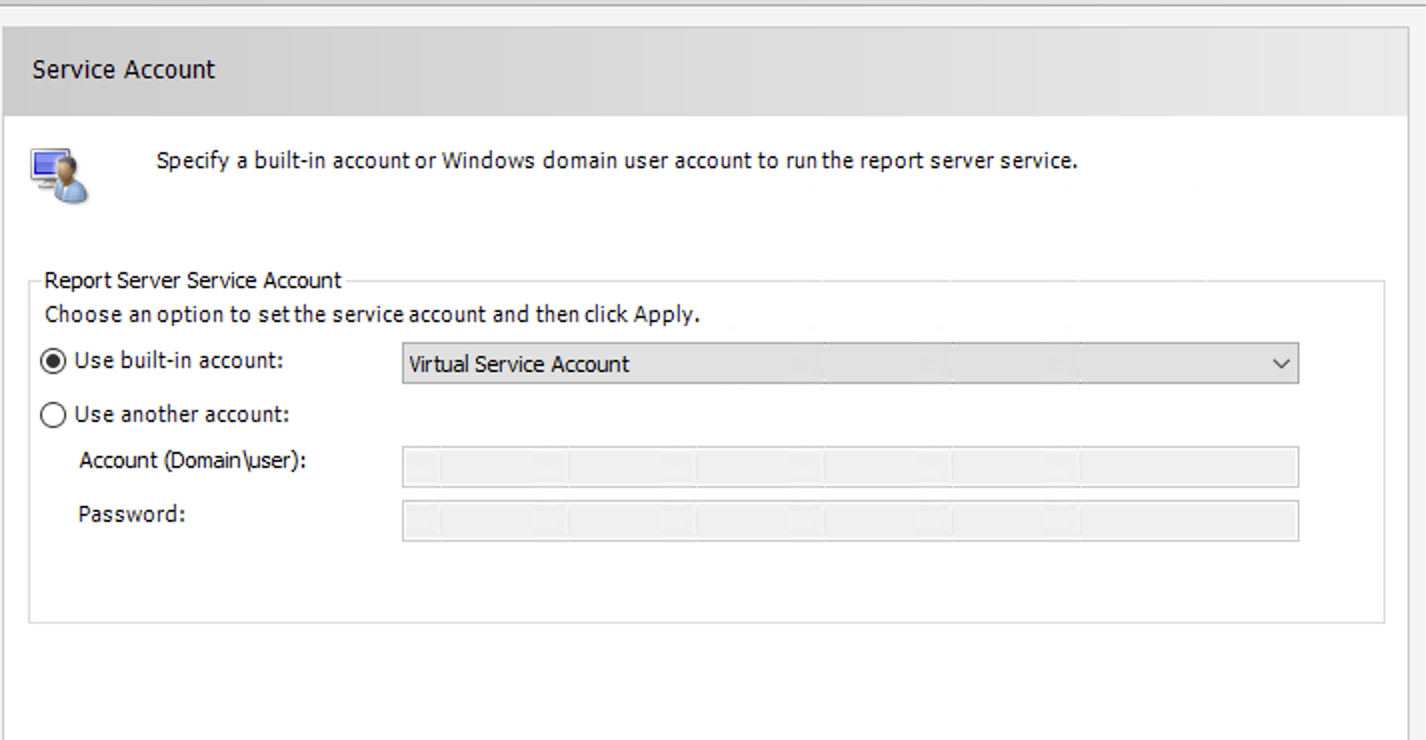Click the white area beneath the group box
Image resolution: width=1426 pixels, height=740 pixels.
[x=700, y=682]
